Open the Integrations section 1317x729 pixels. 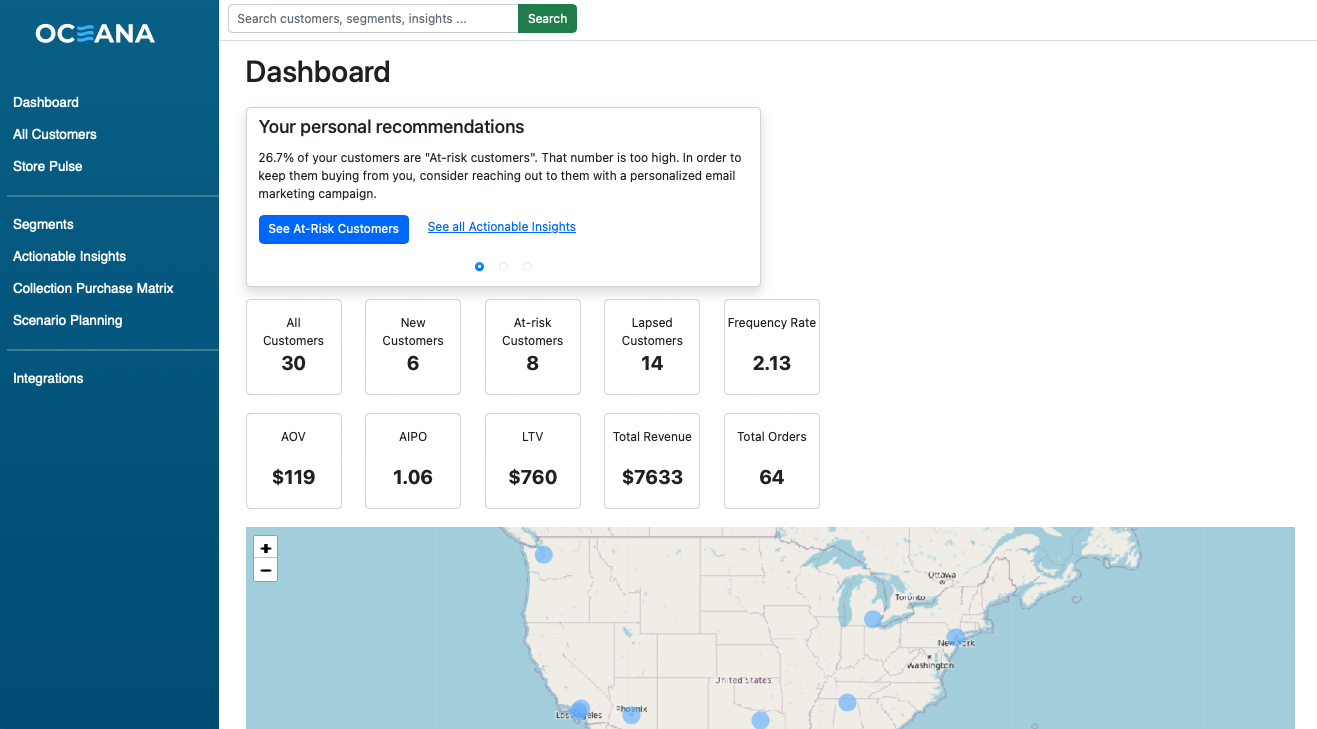(48, 378)
